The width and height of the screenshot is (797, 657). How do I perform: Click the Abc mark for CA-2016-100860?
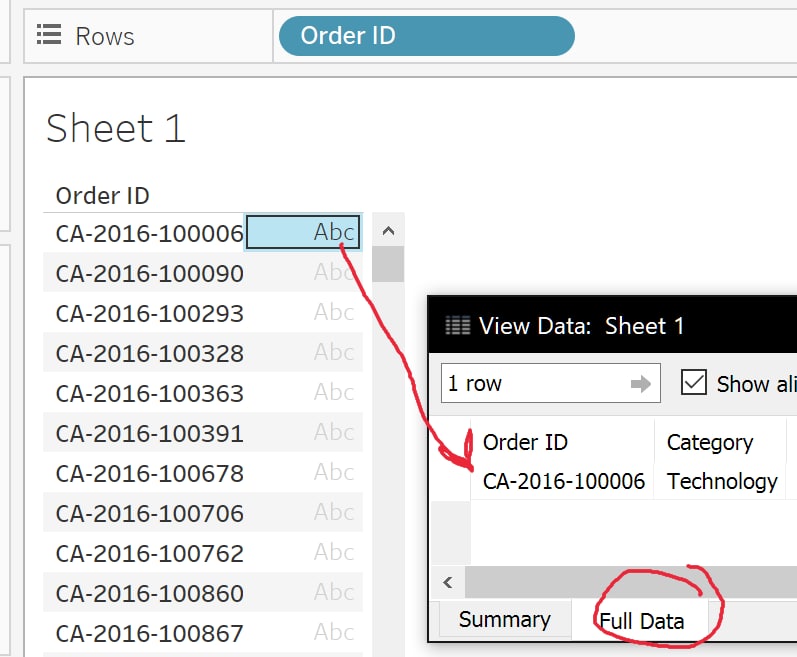coord(333,592)
